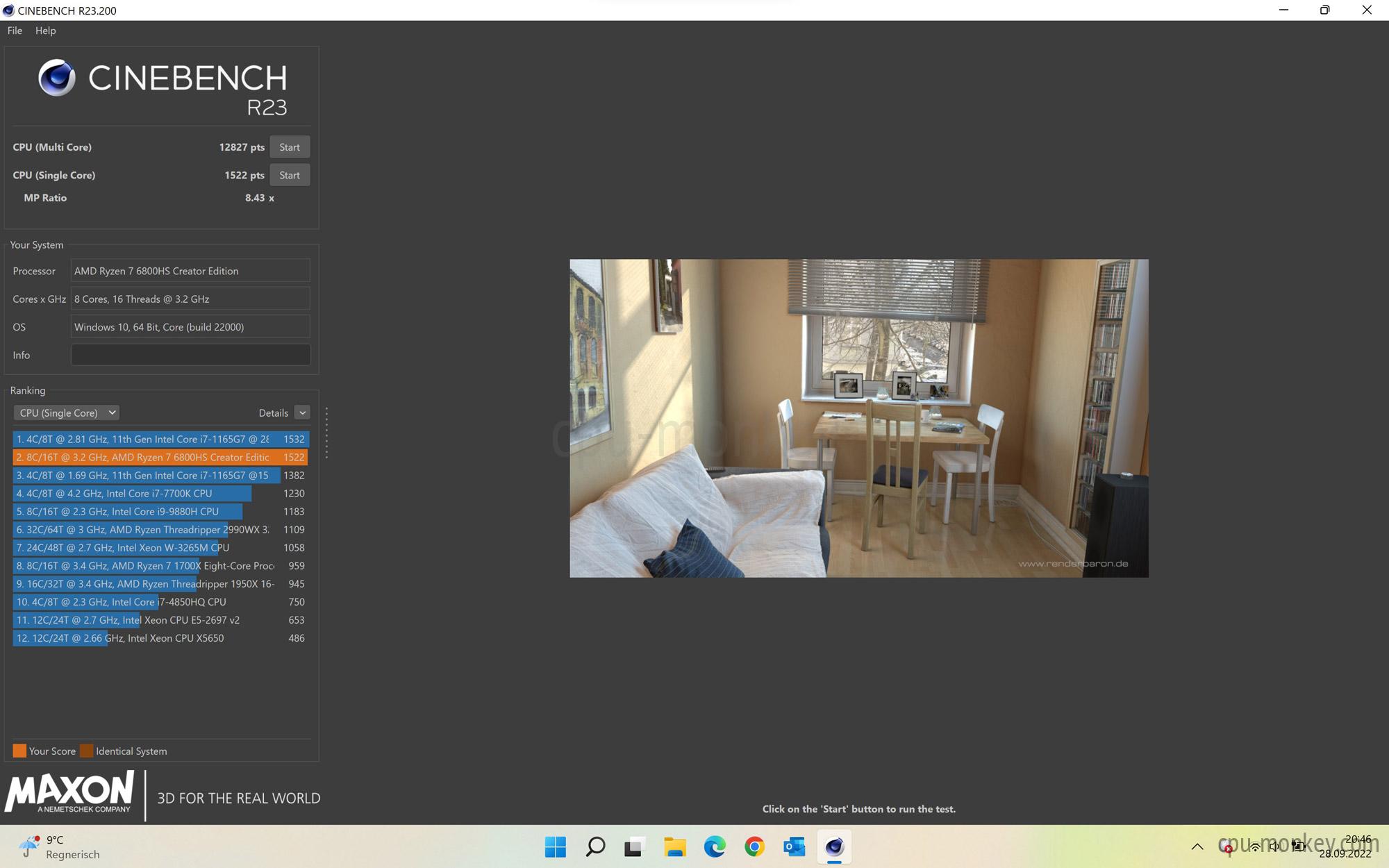Select ranking row 3 i7-1165G7 @15
The width and height of the screenshot is (1389, 868).
pos(160,475)
